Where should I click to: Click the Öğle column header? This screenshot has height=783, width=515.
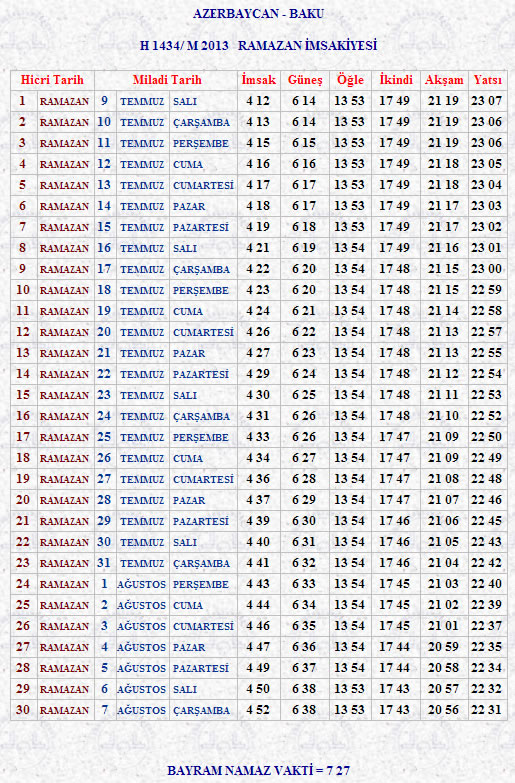[350, 80]
